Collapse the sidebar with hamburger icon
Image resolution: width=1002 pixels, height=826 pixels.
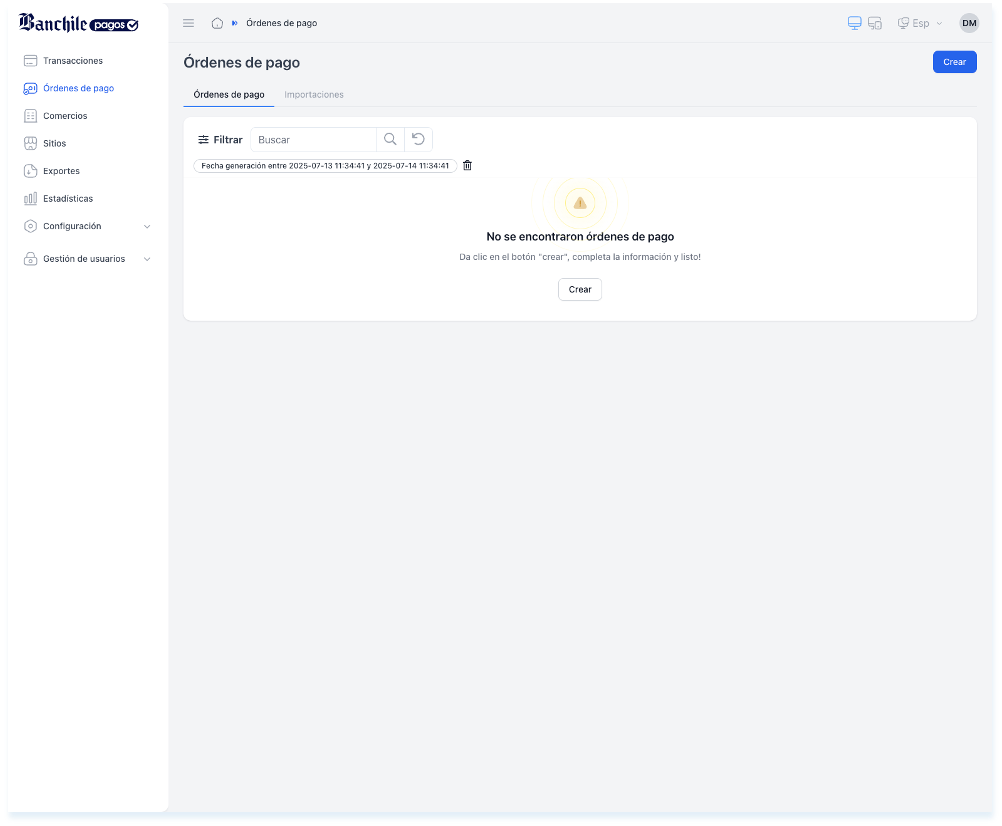pyautogui.click(x=189, y=23)
